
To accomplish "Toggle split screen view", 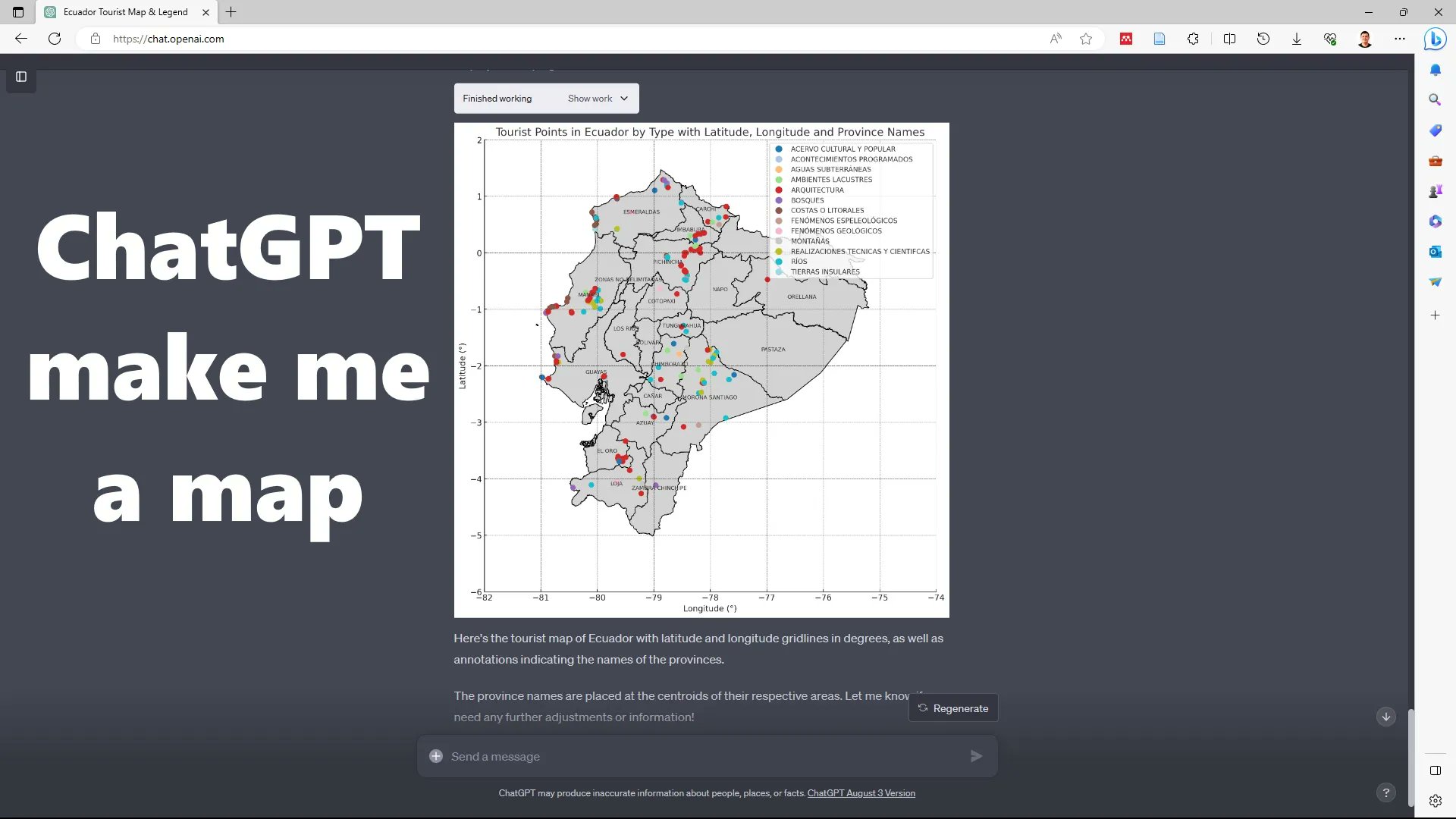I will (x=1230, y=39).
